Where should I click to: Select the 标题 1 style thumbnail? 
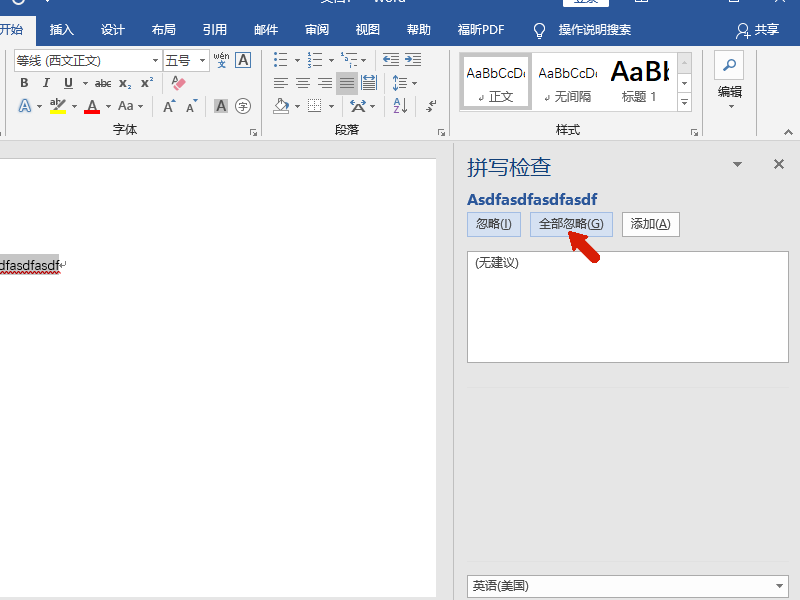coord(639,82)
